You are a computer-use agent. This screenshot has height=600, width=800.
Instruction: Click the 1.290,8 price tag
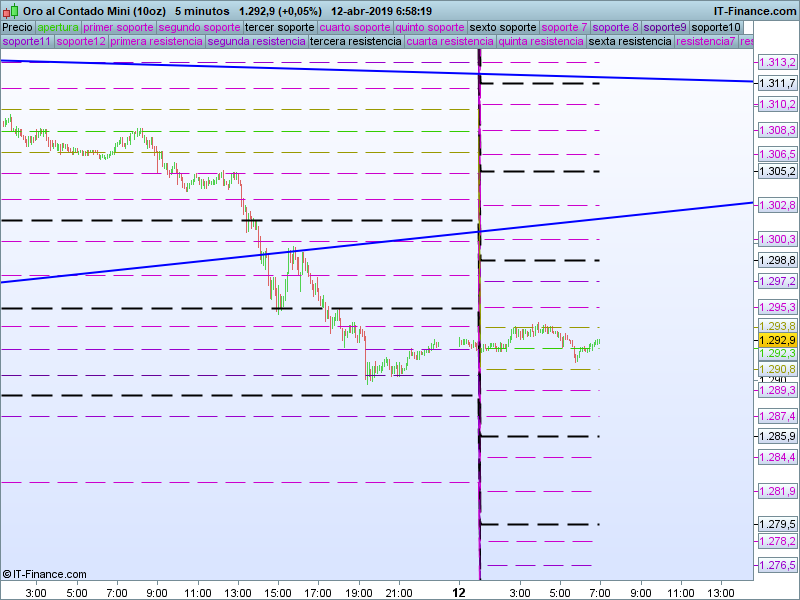(777, 369)
